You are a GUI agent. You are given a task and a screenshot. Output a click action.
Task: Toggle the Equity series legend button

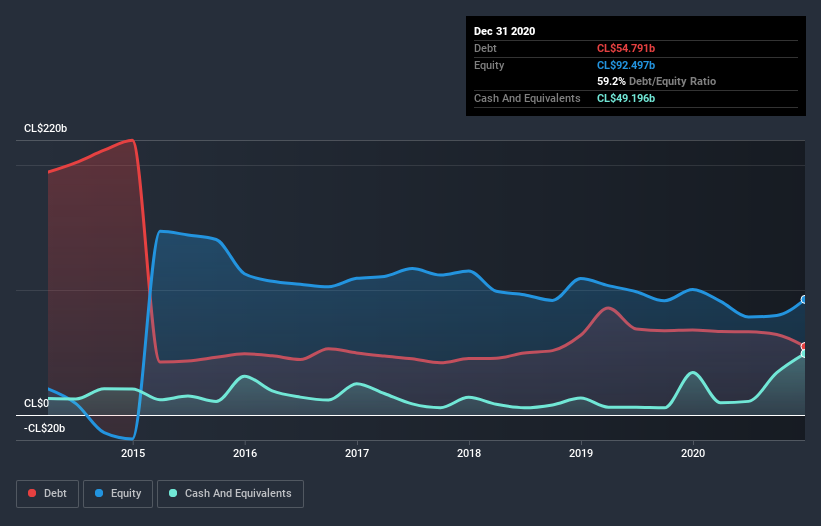pyautogui.click(x=118, y=494)
